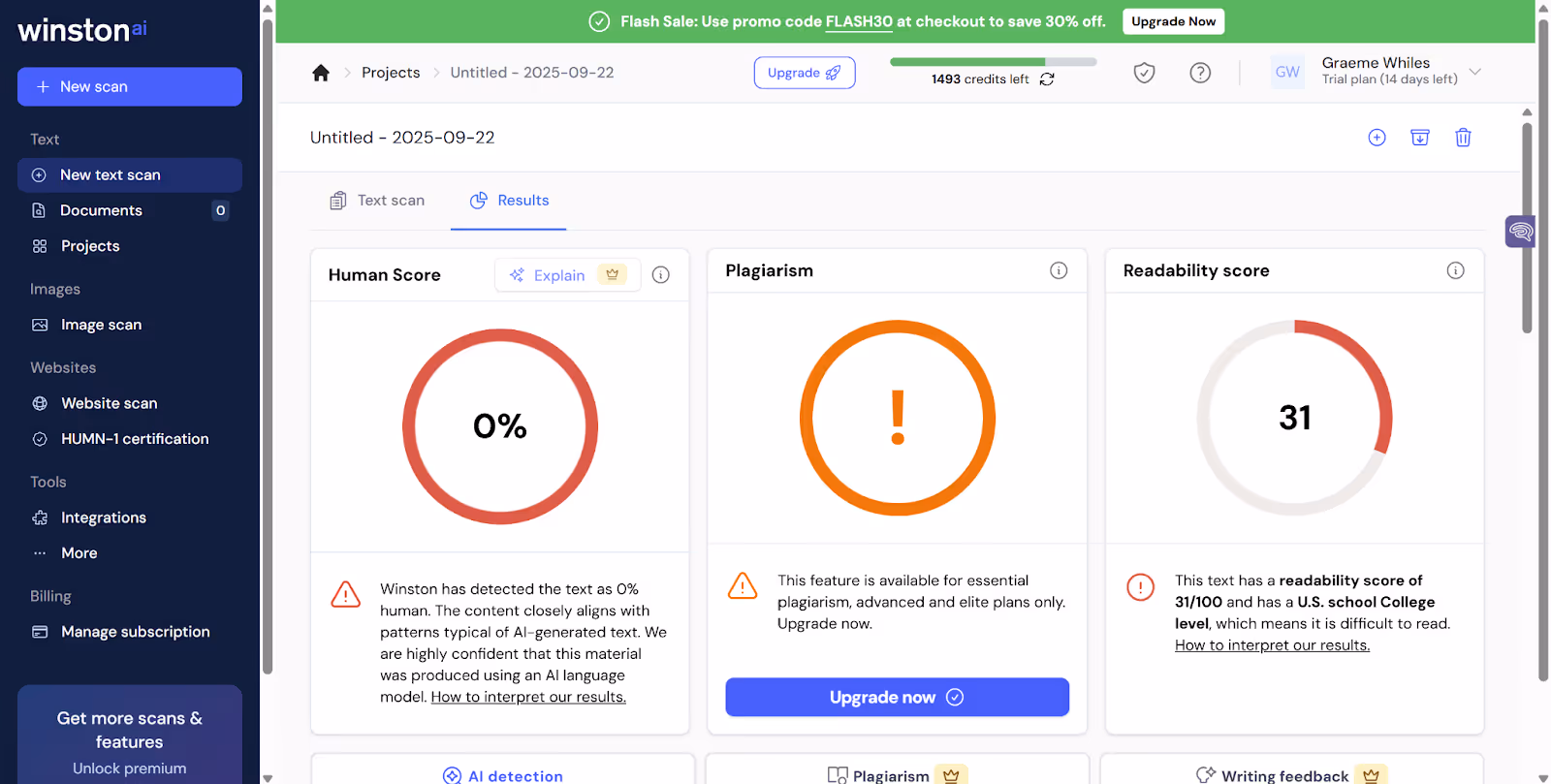Click the purple floating widget icon

1520,232
